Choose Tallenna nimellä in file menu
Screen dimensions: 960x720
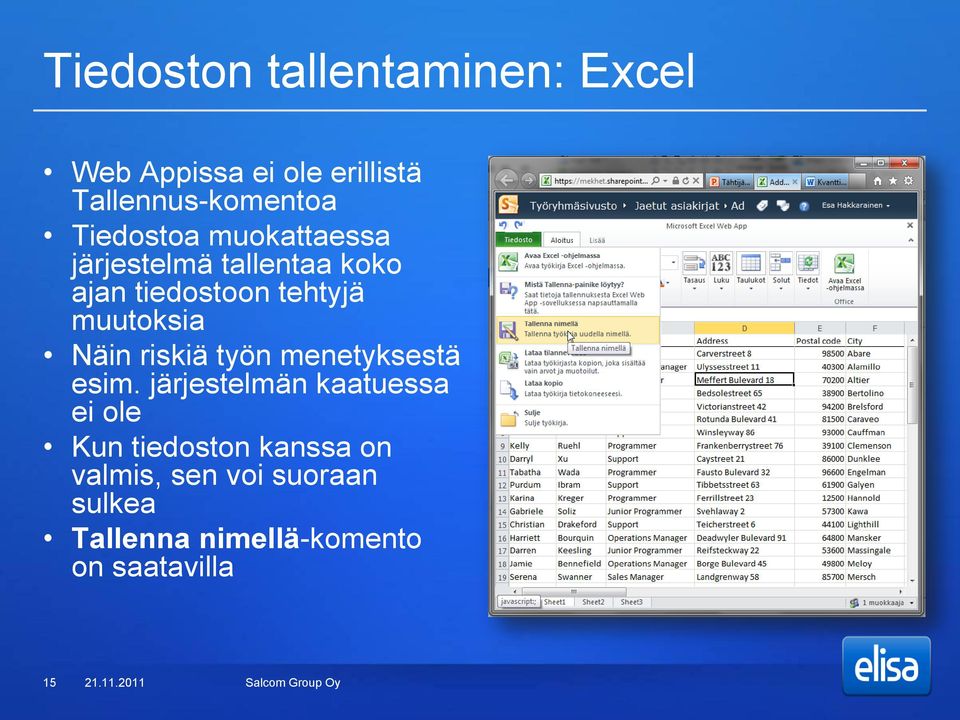pos(578,329)
